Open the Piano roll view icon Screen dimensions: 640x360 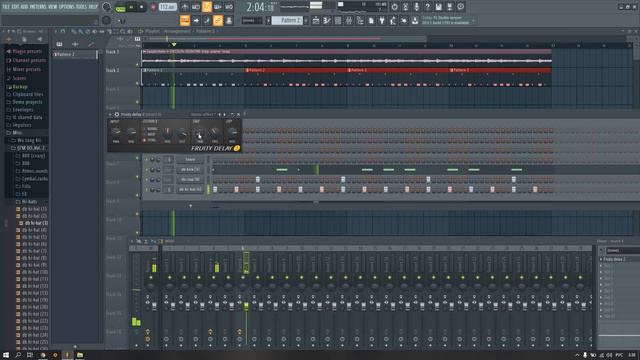327,20
